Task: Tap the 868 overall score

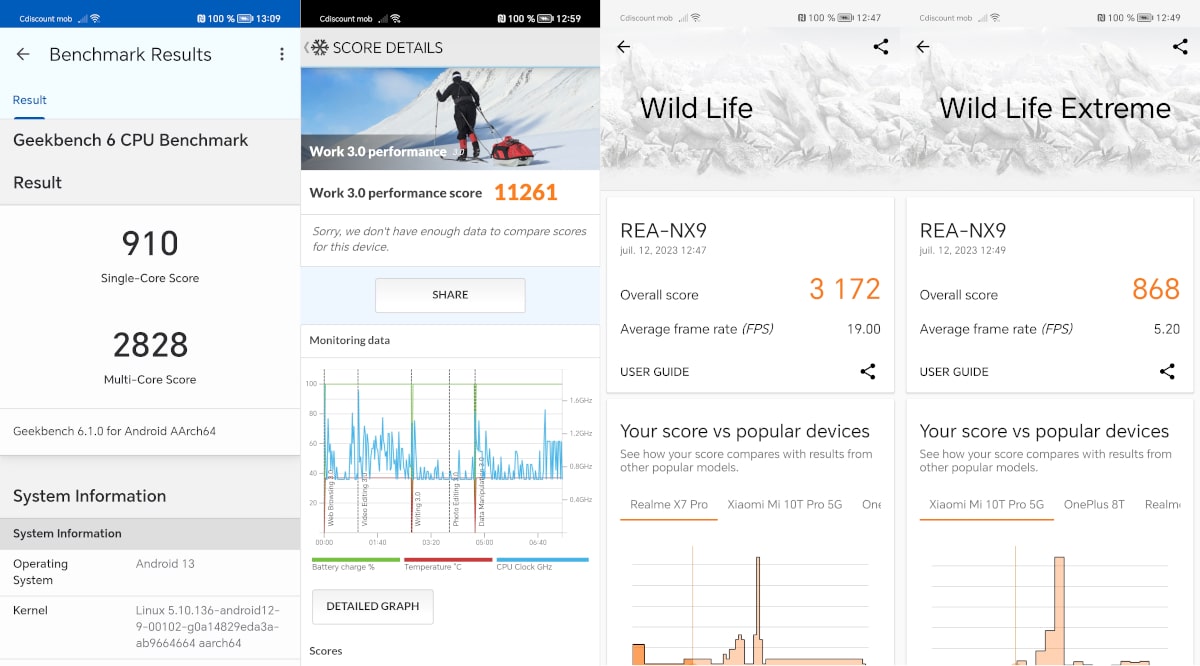Action: (x=1156, y=290)
